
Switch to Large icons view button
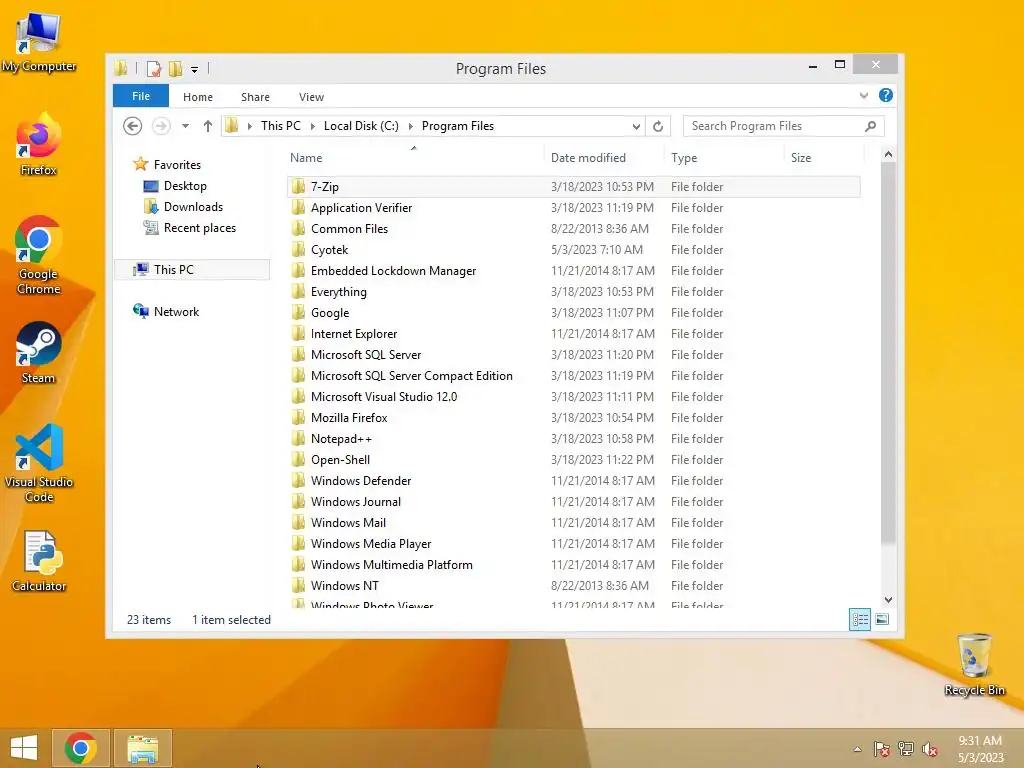882,619
